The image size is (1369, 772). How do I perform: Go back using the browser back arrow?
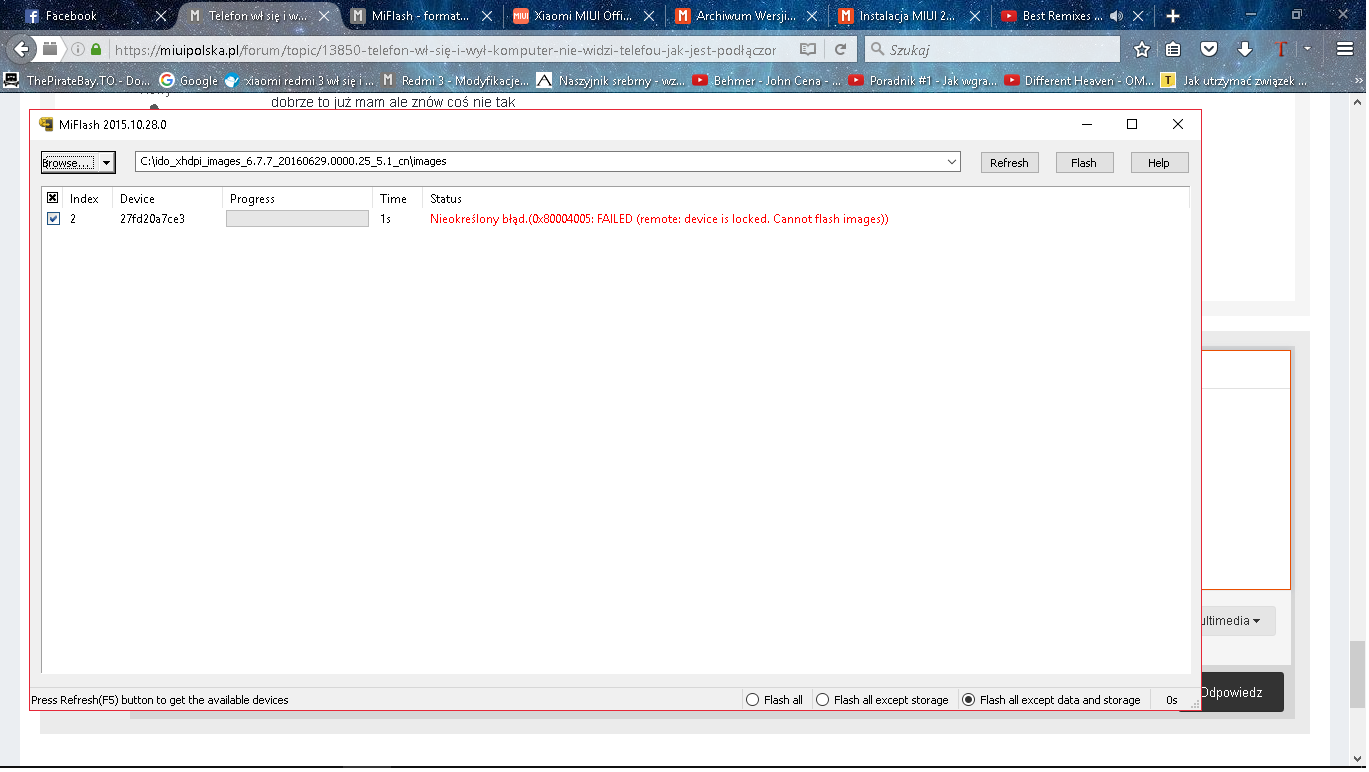(22, 49)
